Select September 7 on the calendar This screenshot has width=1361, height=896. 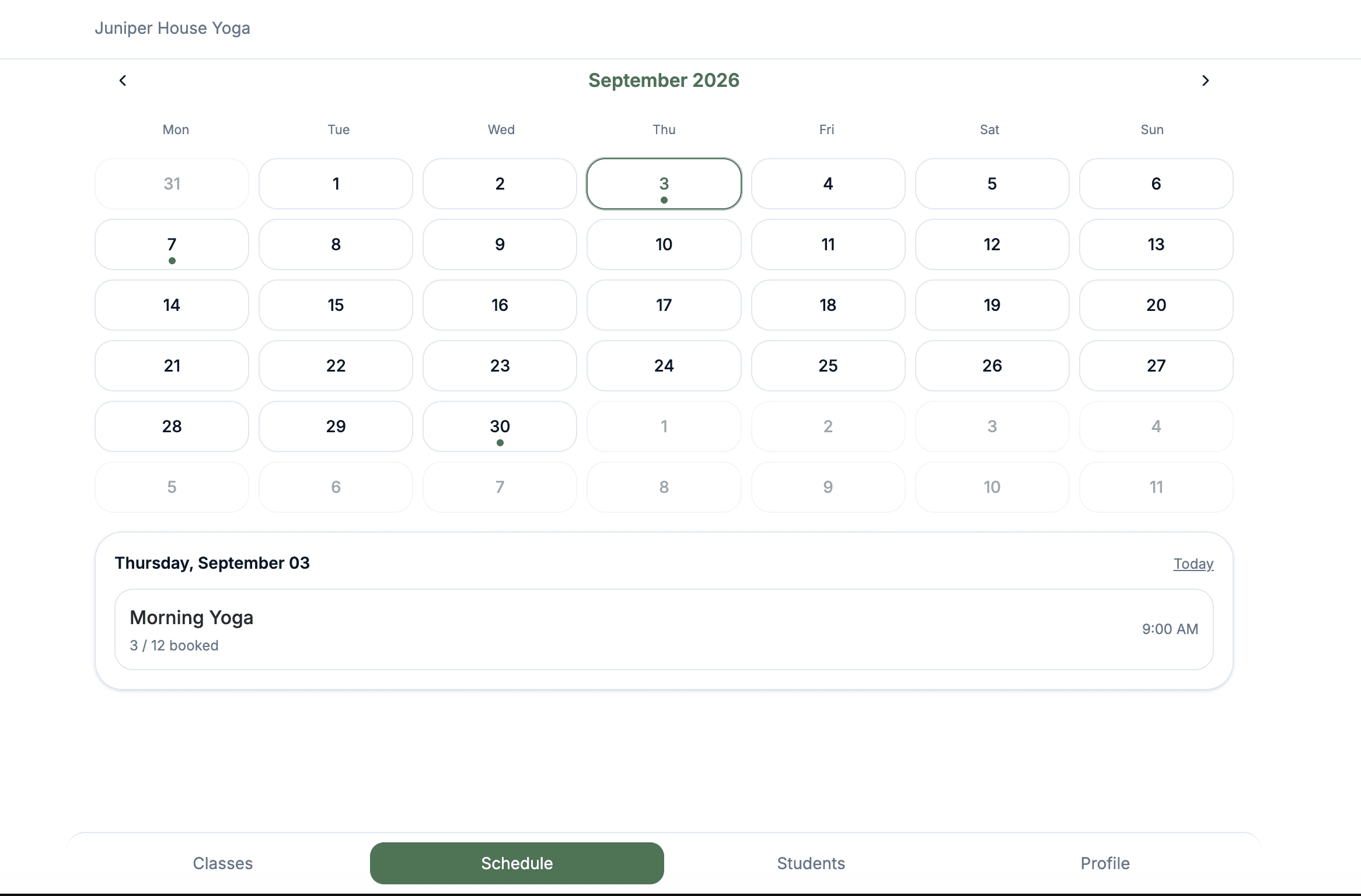(172, 244)
